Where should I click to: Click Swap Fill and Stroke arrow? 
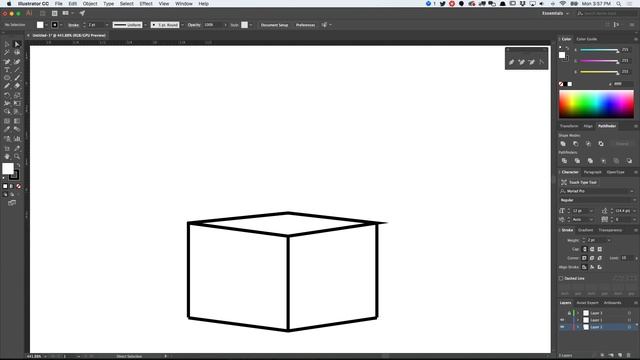tap(18, 165)
